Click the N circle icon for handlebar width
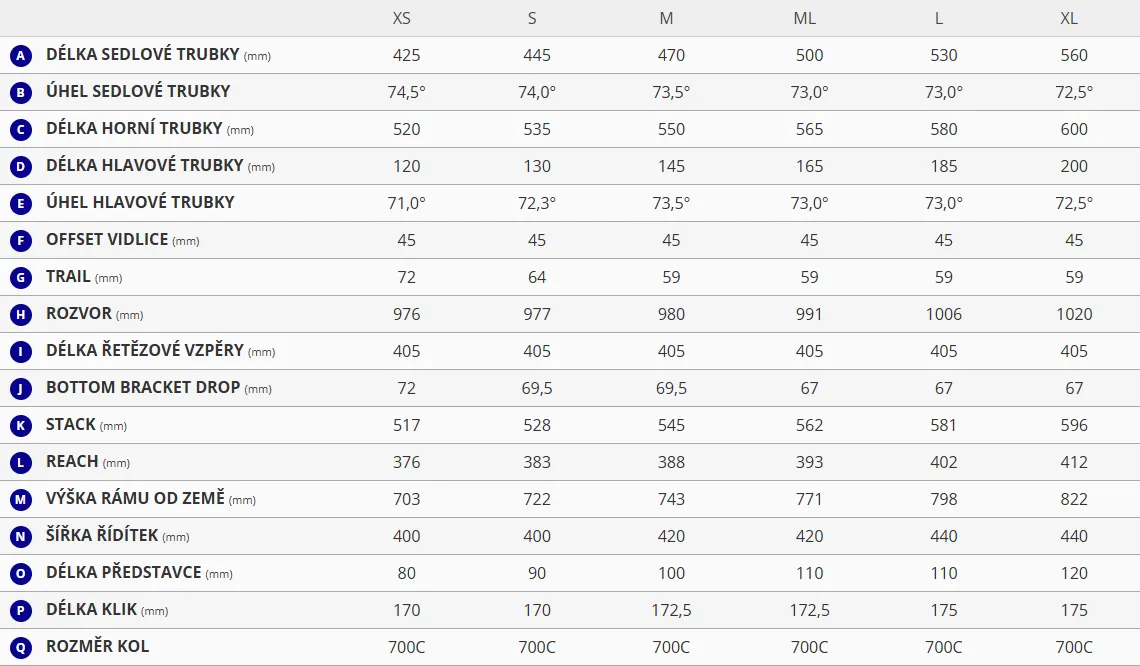Screen dimensions: 1140x666 pyautogui.click(x=20, y=536)
